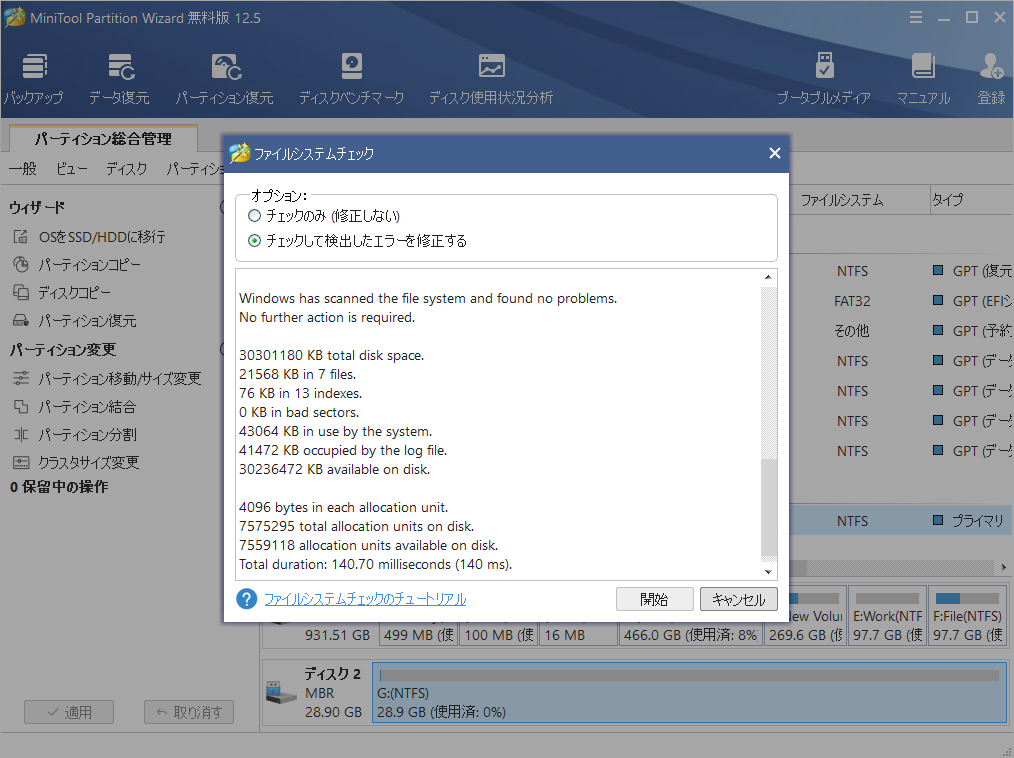Open the バックアップ (Backup) tool
1014x758 pixels.
point(34,80)
